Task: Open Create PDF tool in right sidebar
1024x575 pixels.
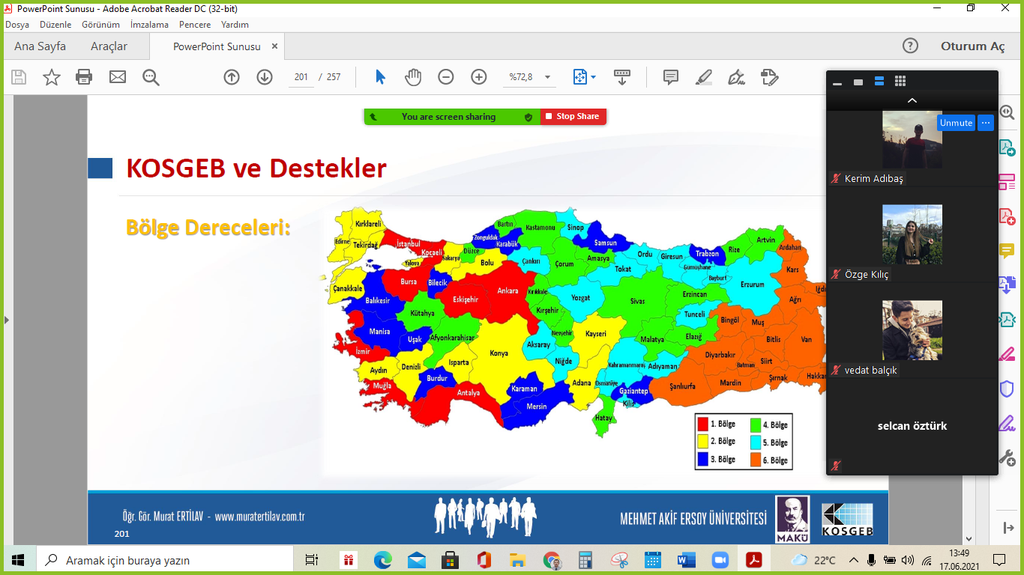Action: pyautogui.click(x=1007, y=216)
